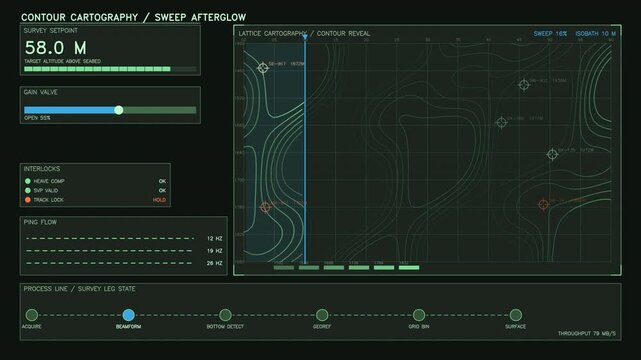641x360 pixels.
Task: Click the THROUGHPUT 79 MB/S readout
Action: pyautogui.click(x=587, y=333)
